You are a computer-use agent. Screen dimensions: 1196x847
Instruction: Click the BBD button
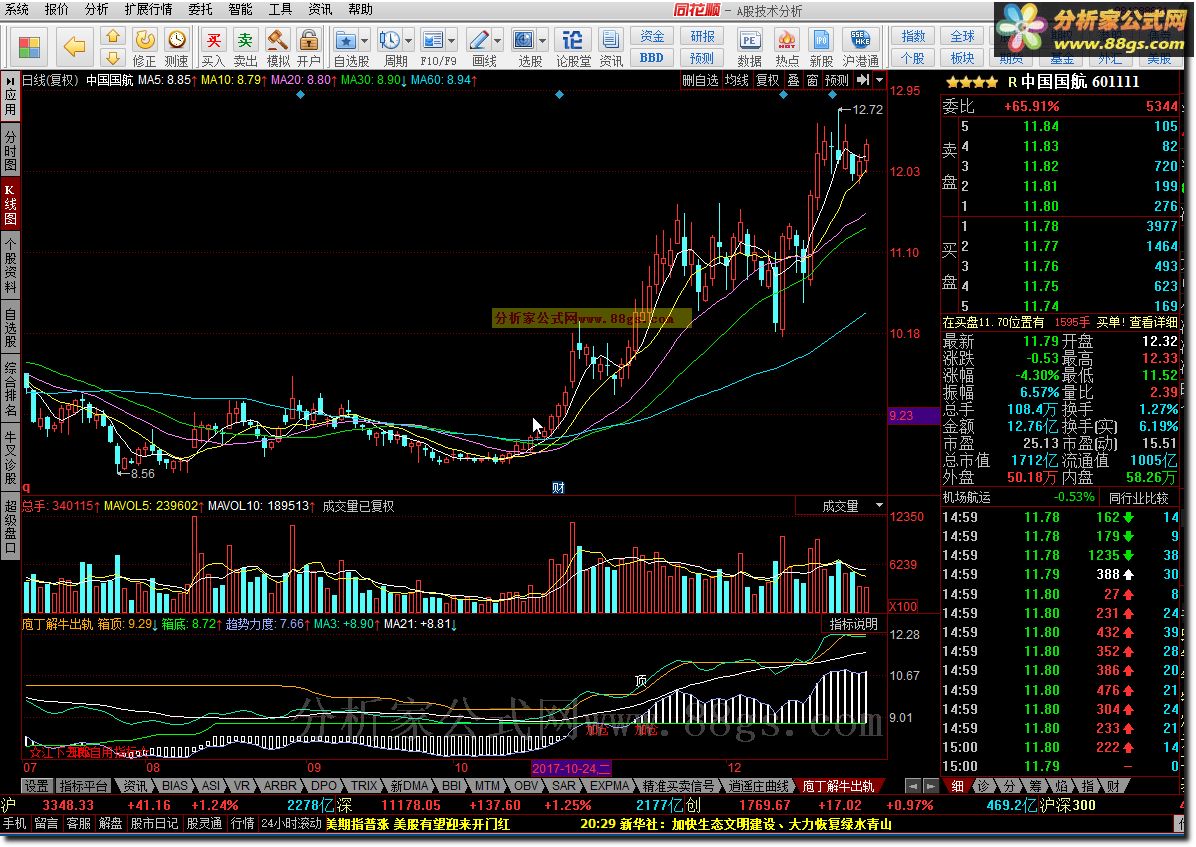tap(651, 58)
